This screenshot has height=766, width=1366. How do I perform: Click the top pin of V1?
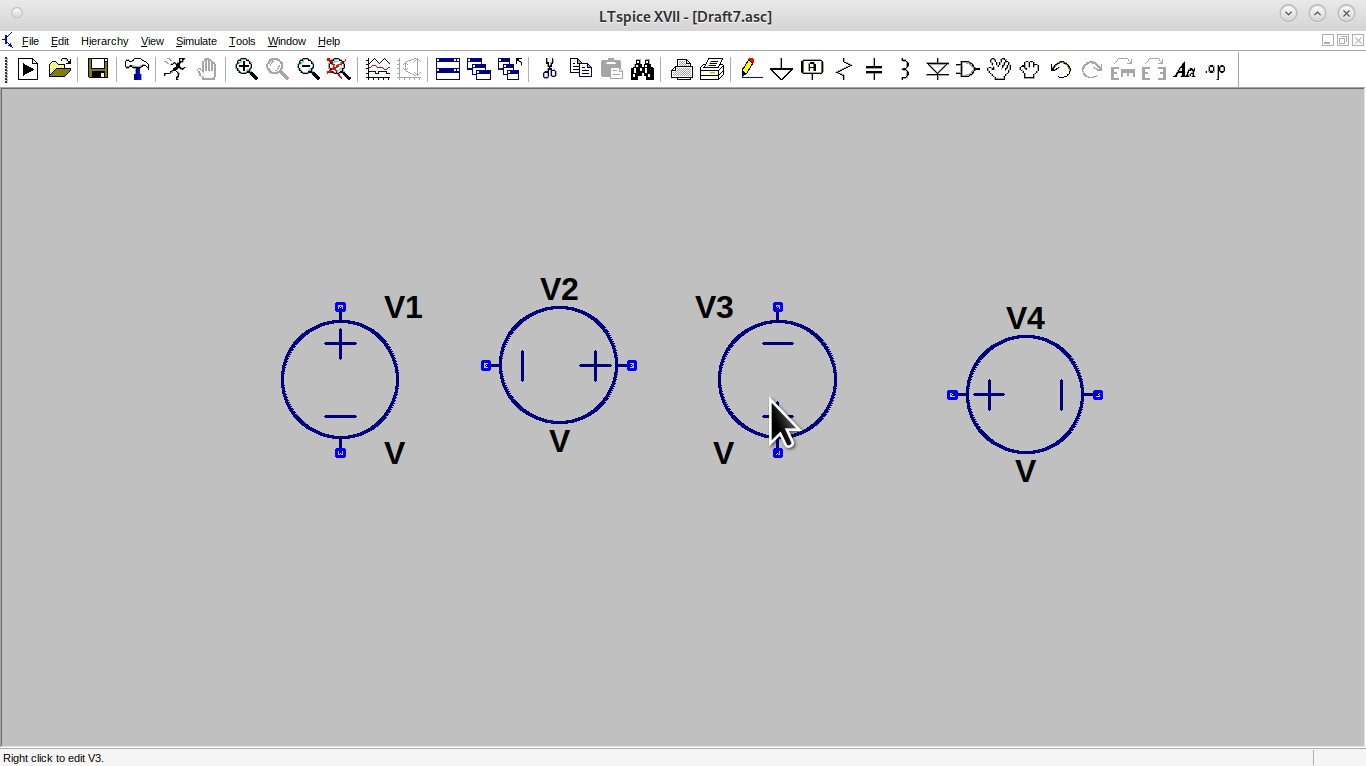point(340,307)
